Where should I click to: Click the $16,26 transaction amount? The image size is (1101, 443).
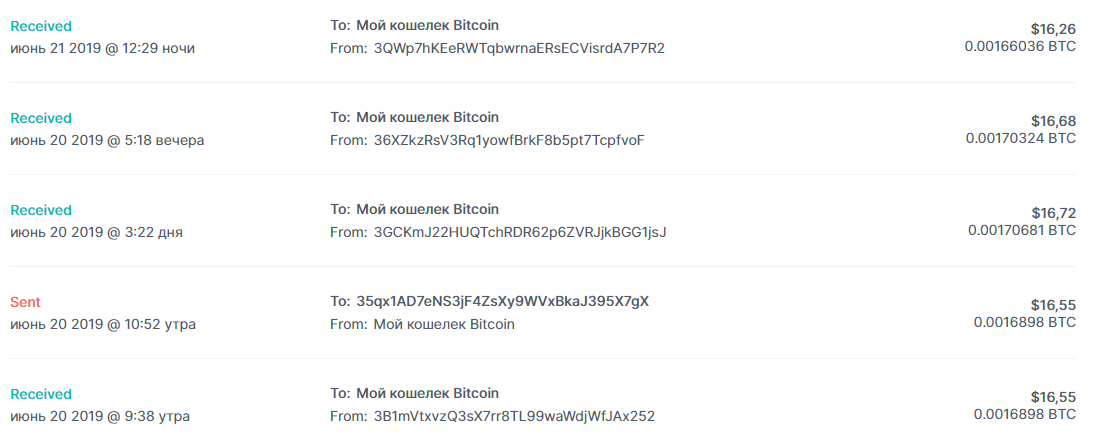[x=1053, y=29]
